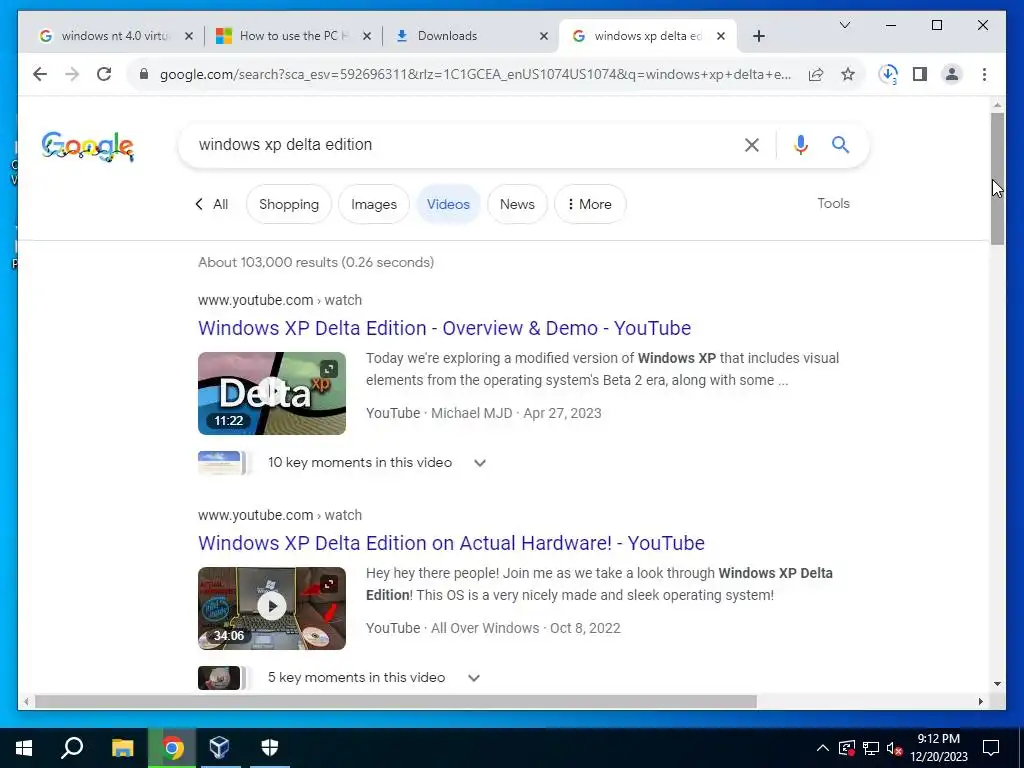Open 'Windows XP Delta Edition on Actual Hardware!' result

pos(451,543)
